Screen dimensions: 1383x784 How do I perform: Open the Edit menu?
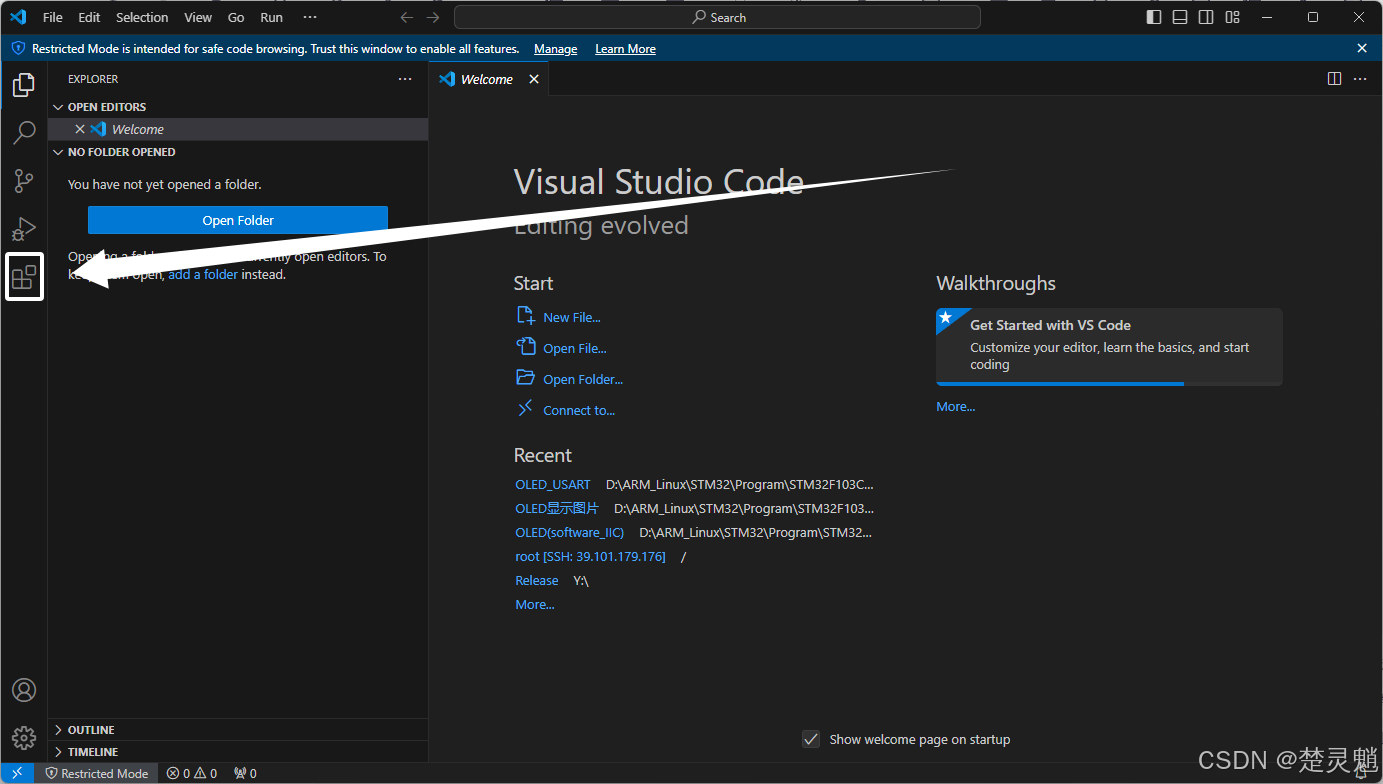coord(89,17)
